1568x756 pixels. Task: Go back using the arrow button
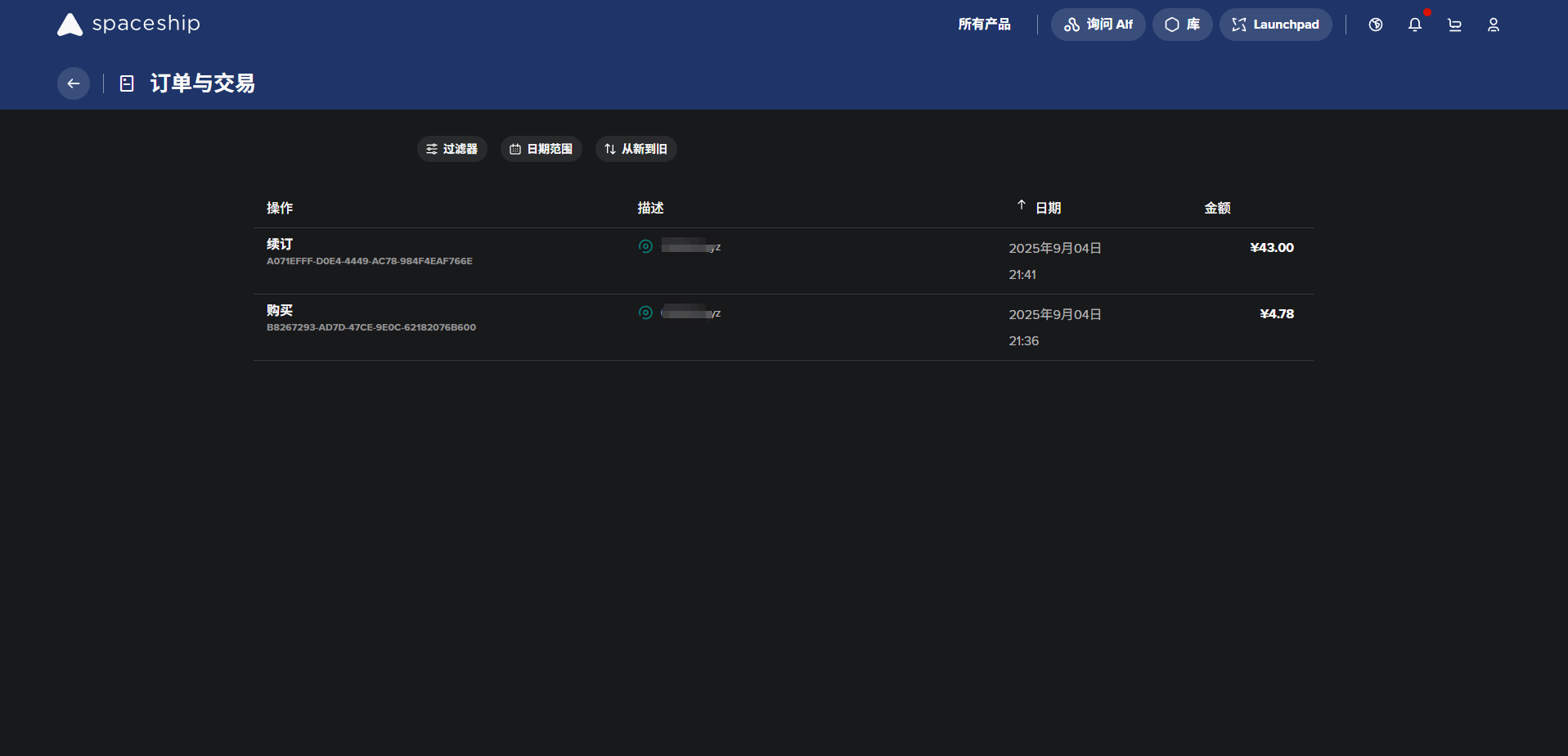coord(74,83)
